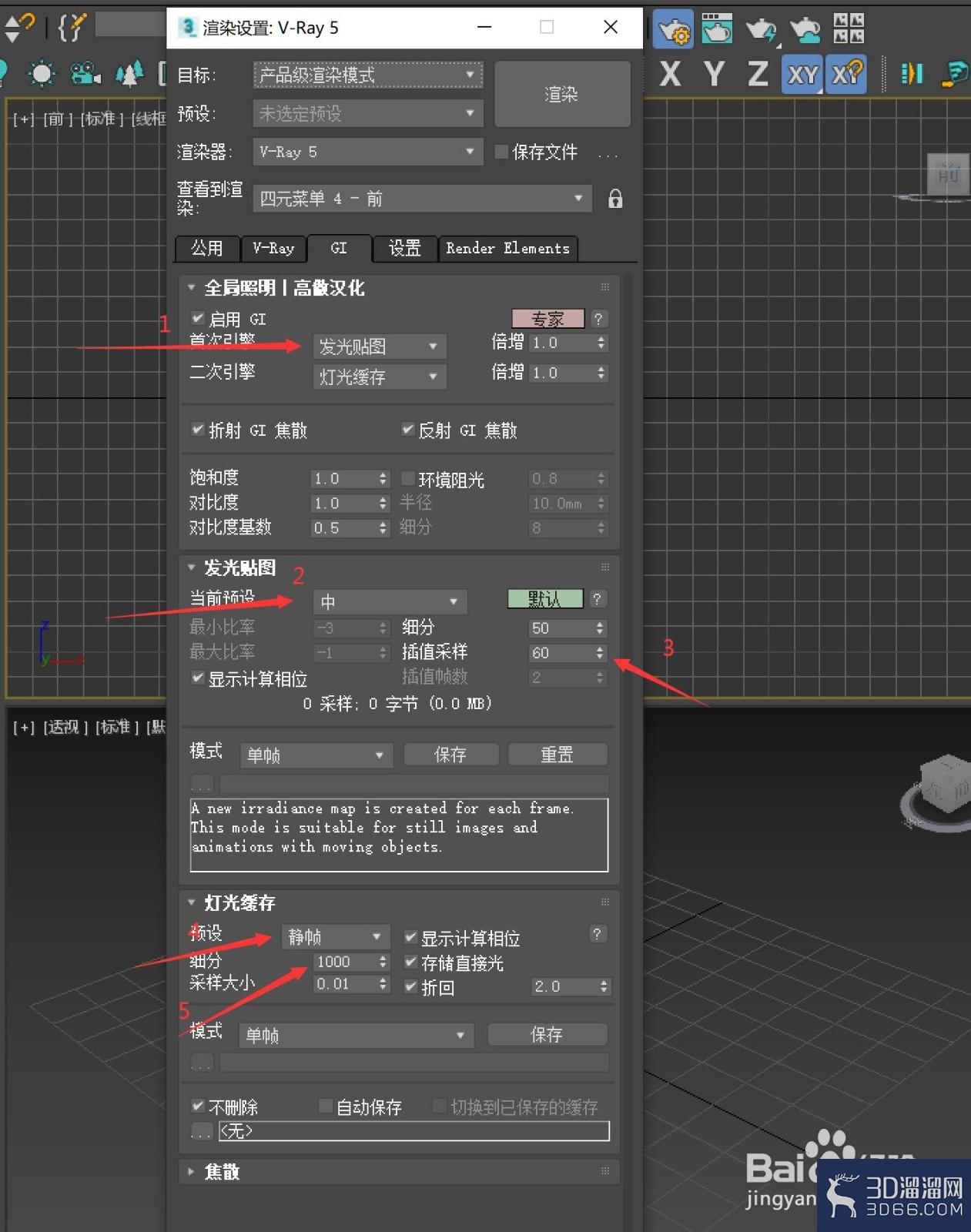Click the question mark in 灯光缓存 section

(597, 934)
